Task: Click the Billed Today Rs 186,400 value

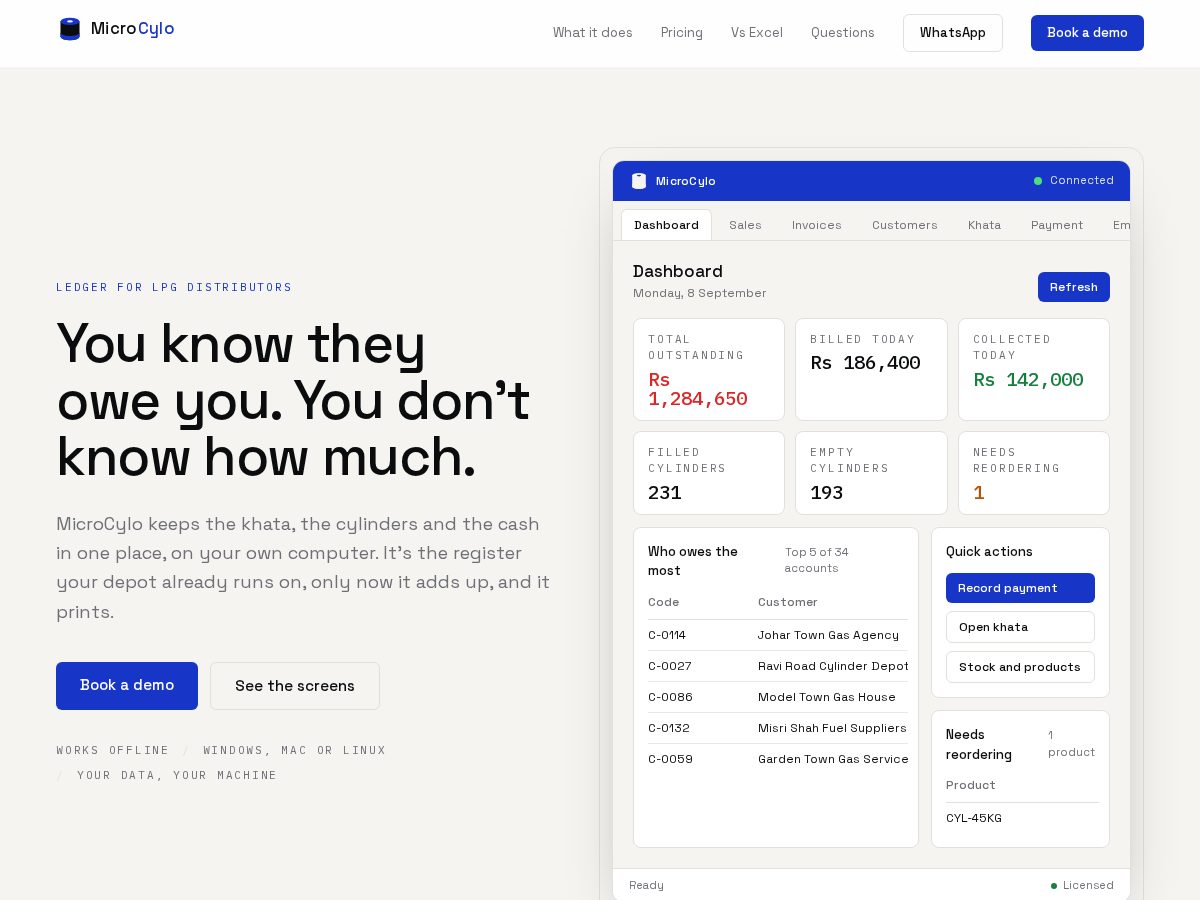Action: pyautogui.click(x=865, y=363)
